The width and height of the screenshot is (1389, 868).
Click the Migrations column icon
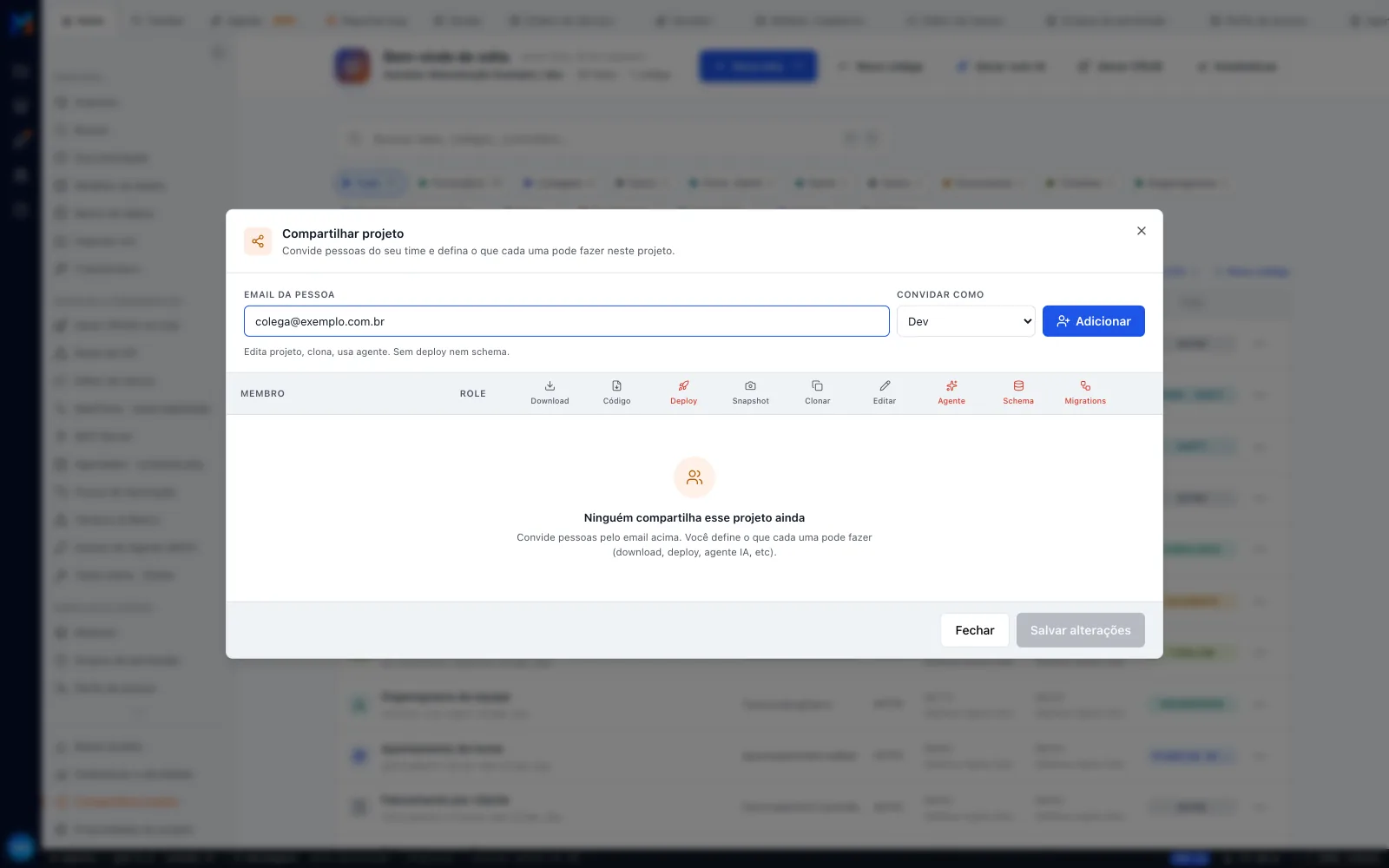(x=1085, y=386)
